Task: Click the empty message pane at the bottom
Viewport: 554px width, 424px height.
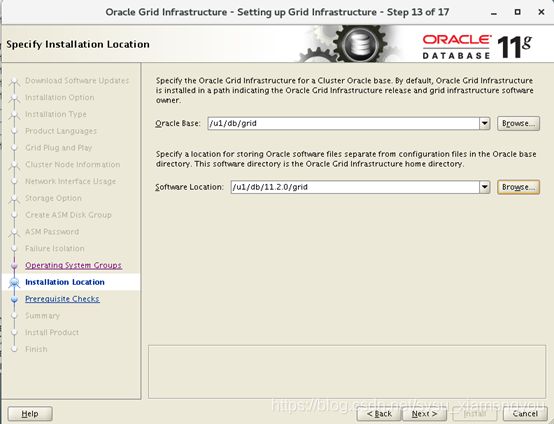Action: pyautogui.click(x=347, y=372)
